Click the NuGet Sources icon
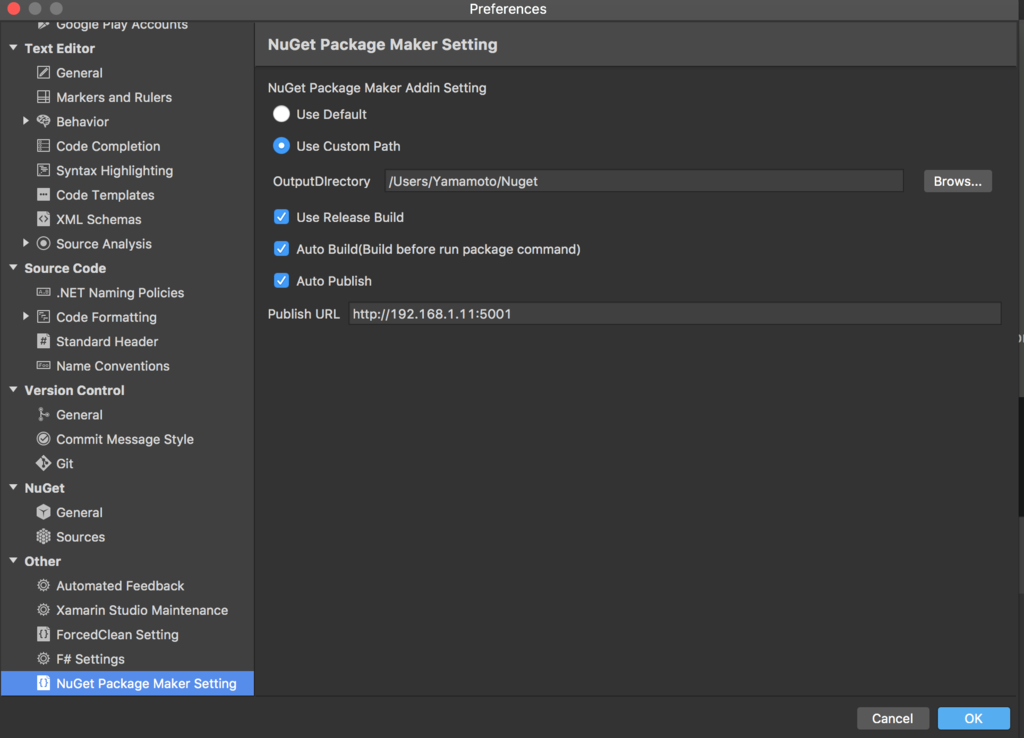The height and width of the screenshot is (738, 1024). [43, 537]
